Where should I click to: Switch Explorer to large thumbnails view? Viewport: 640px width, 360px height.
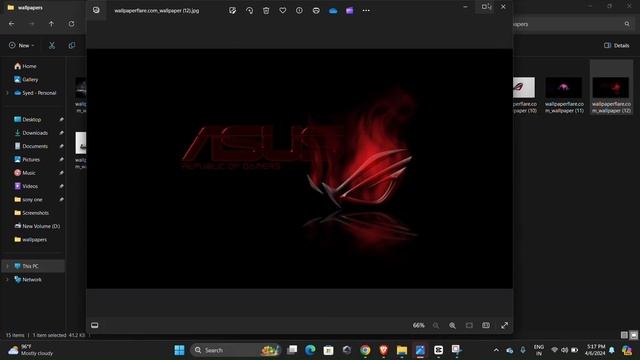pos(633,335)
